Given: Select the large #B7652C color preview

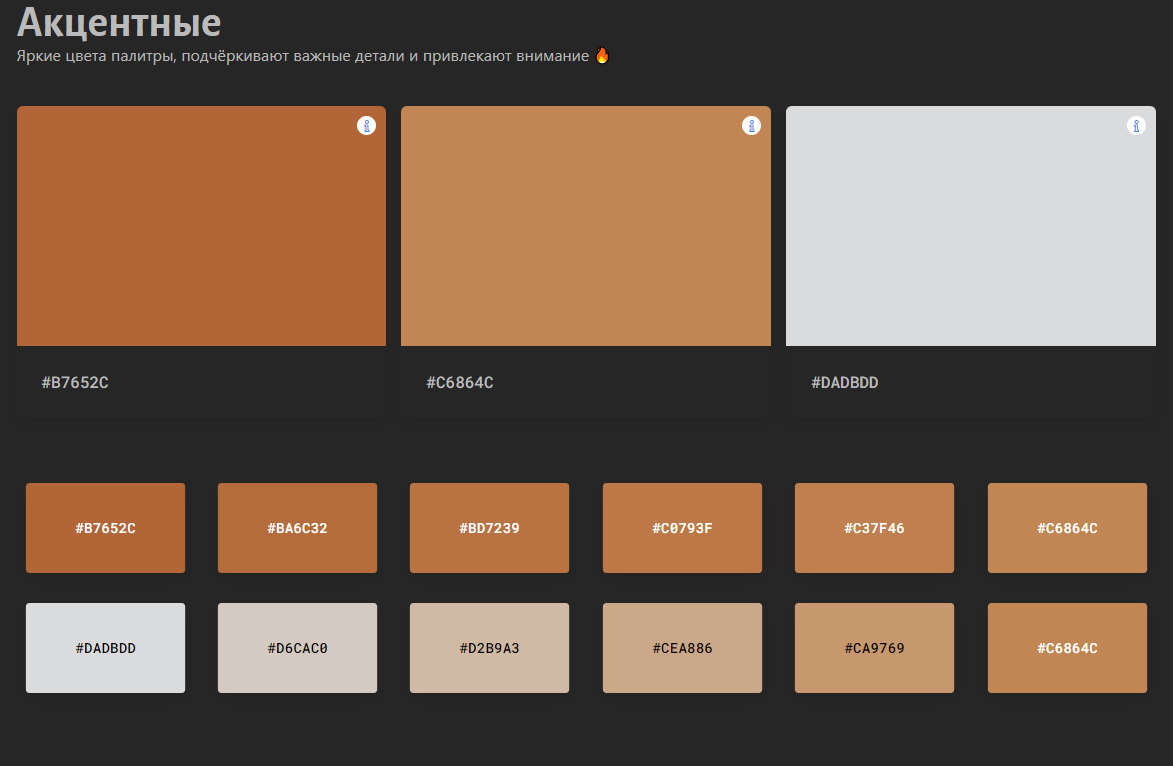Looking at the screenshot, I should (201, 226).
